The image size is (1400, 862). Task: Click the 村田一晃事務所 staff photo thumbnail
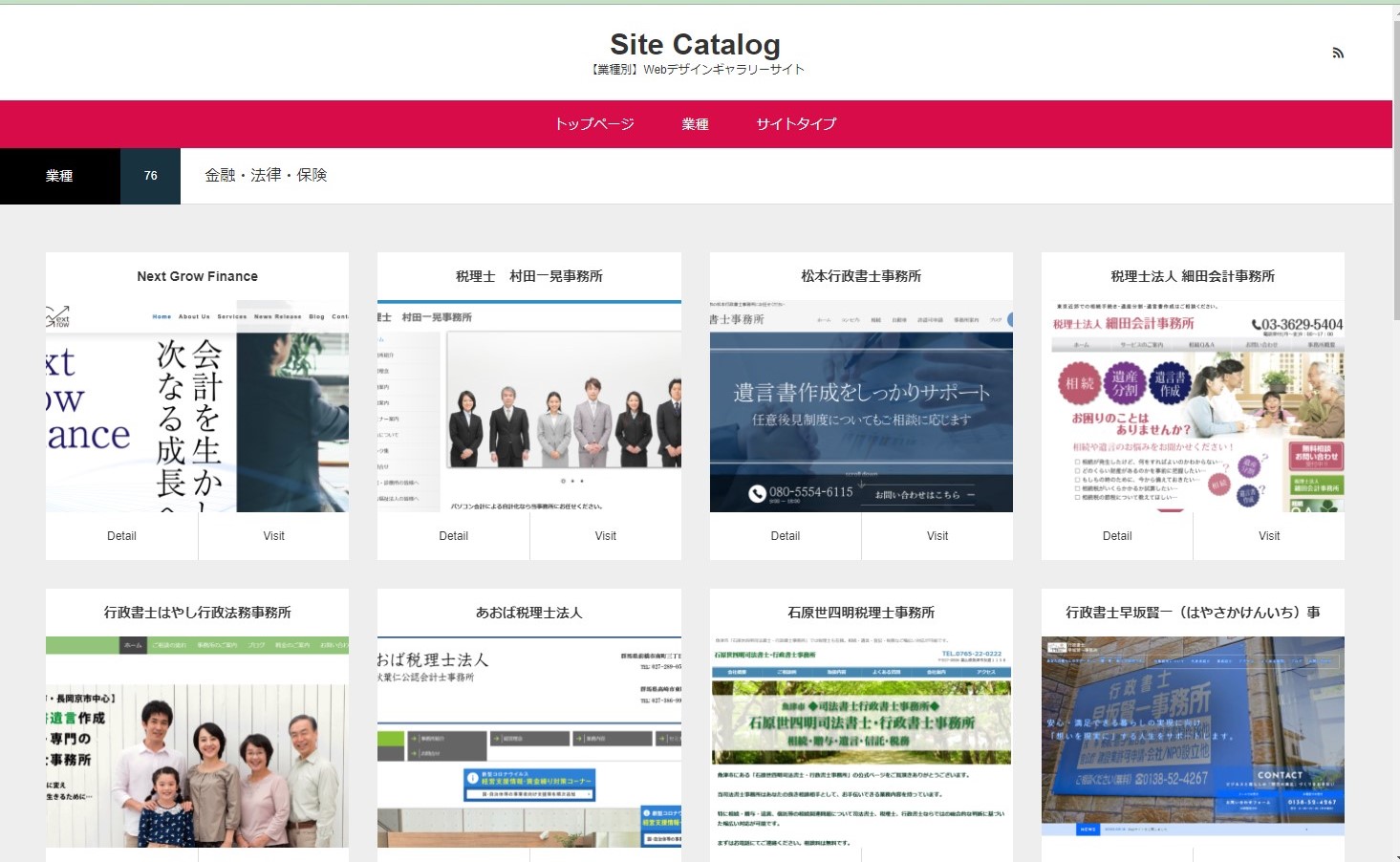point(529,407)
